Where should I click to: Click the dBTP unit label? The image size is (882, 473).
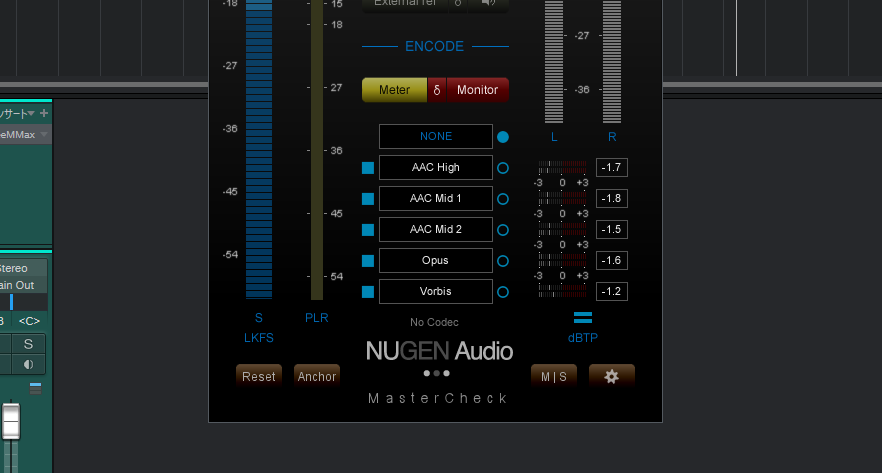click(583, 338)
